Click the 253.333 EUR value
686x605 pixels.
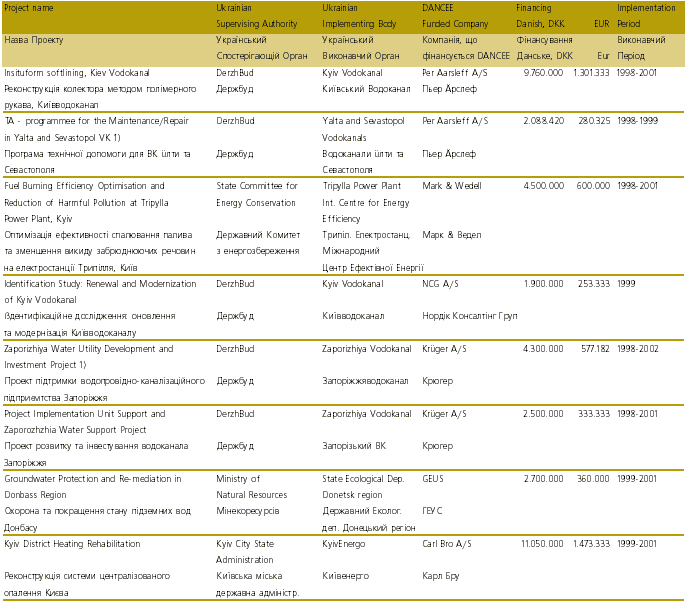click(593, 284)
